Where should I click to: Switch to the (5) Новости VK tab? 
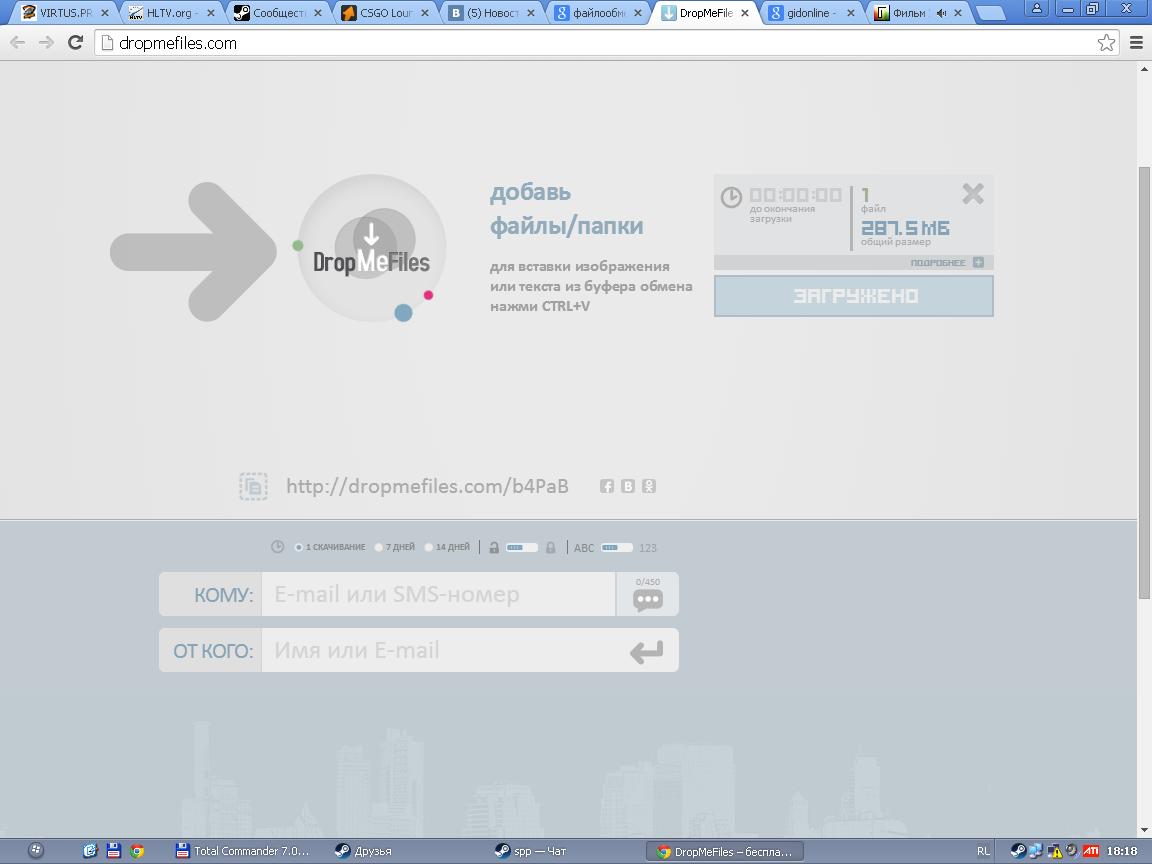[x=491, y=12]
